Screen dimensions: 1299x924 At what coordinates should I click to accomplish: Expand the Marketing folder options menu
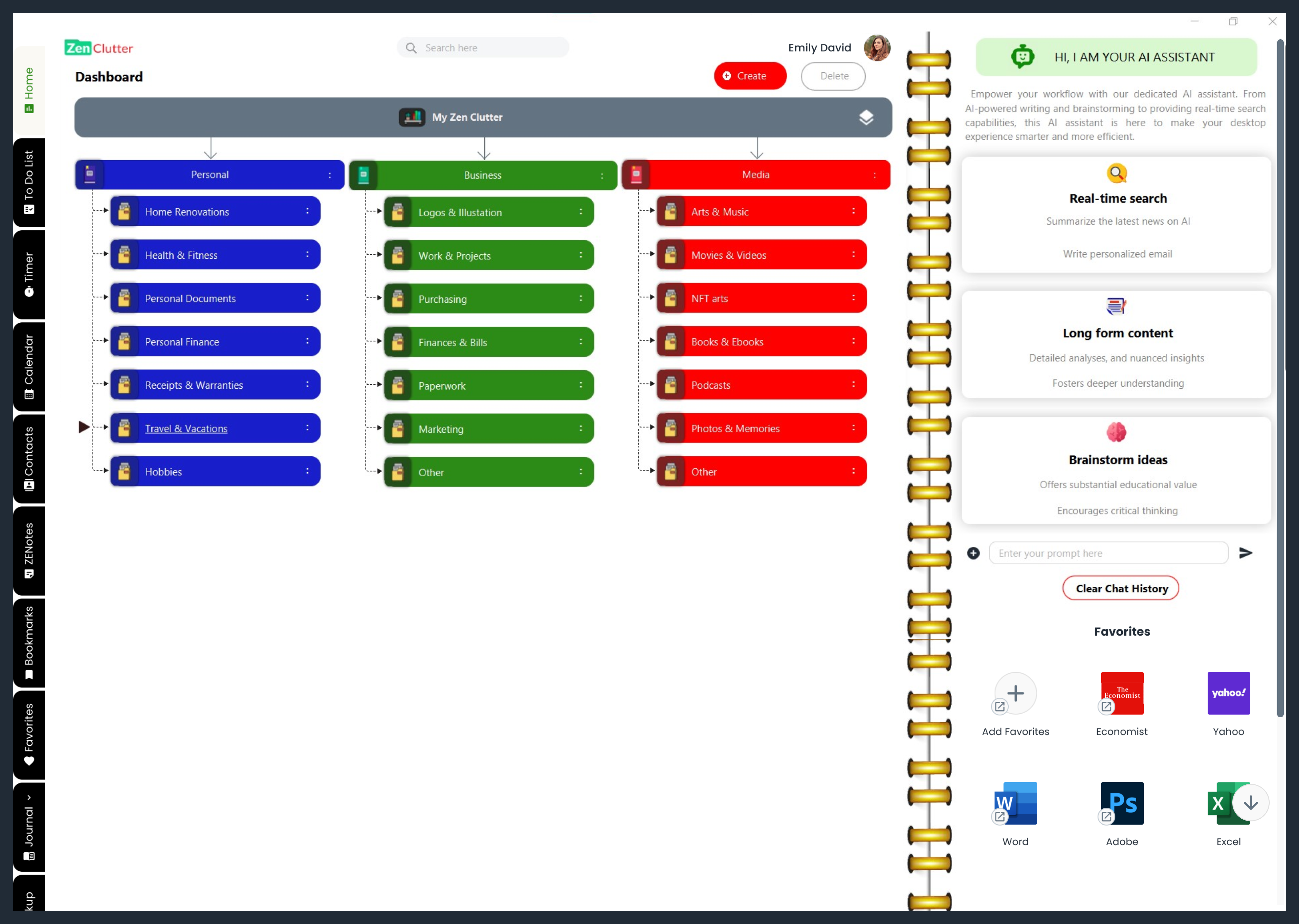(x=581, y=429)
